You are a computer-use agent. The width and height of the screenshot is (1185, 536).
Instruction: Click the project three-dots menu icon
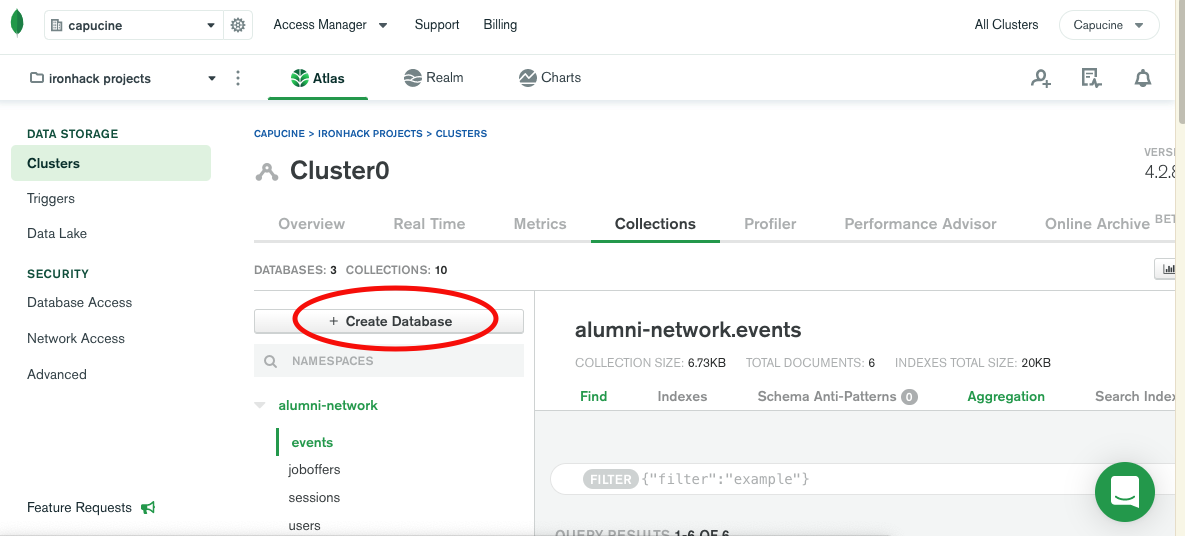point(238,78)
